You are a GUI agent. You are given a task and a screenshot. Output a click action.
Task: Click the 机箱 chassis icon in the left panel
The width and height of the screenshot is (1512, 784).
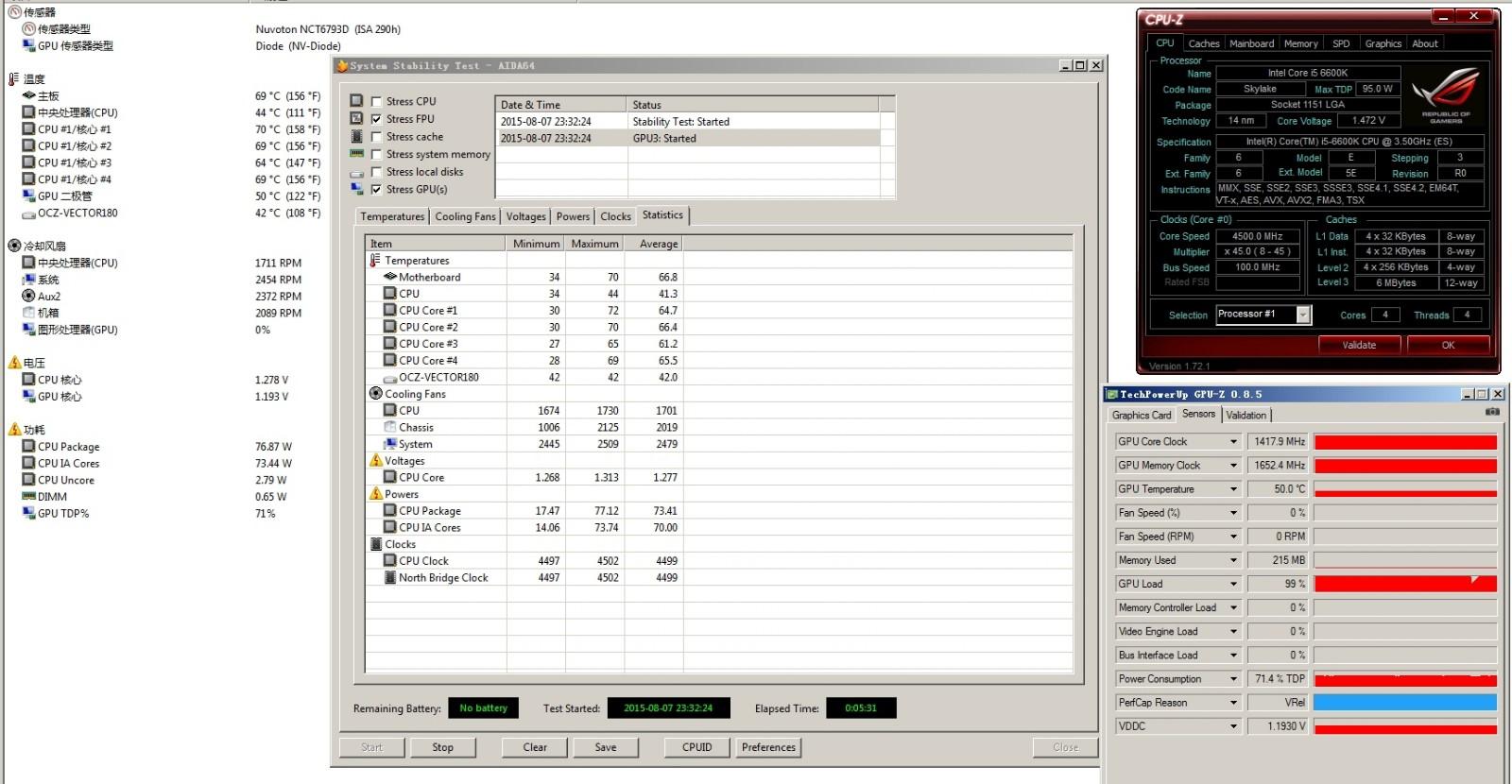point(28,314)
